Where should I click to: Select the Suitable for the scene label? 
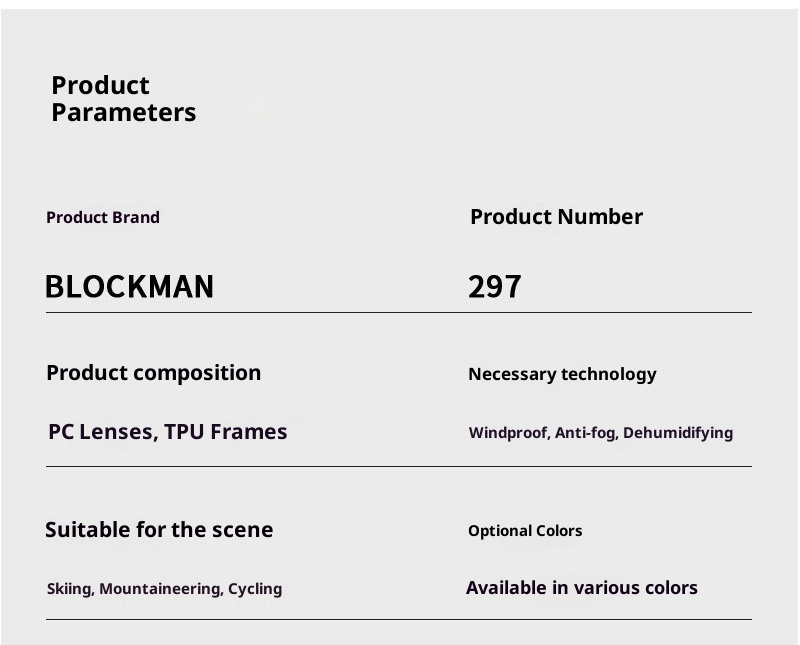point(159,530)
